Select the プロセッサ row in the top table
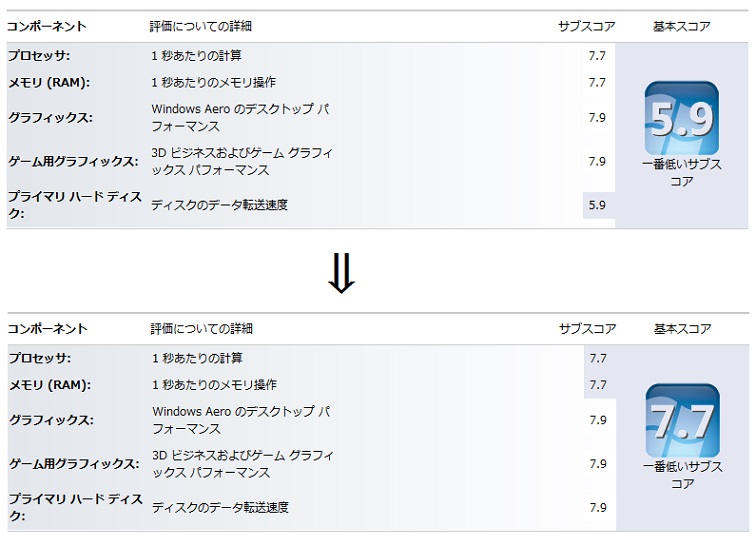Image resolution: width=756 pixels, height=546 pixels. tap(311, 56)
